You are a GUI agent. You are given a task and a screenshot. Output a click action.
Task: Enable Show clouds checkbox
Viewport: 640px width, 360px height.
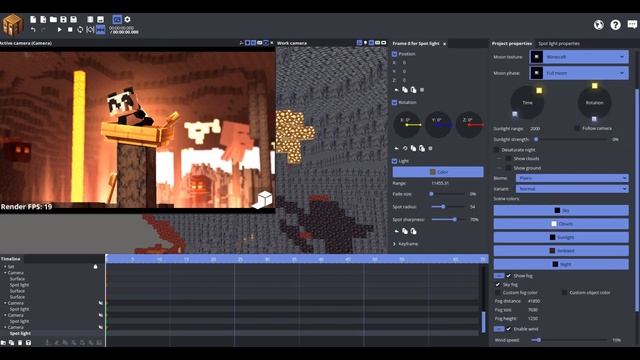click(508, 158)
